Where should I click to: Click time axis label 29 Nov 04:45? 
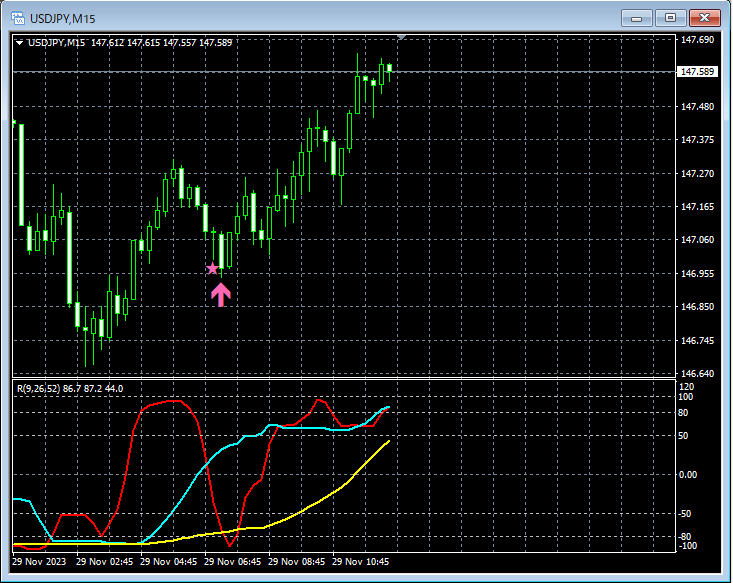pyautogui.click(x=168, y=561)
